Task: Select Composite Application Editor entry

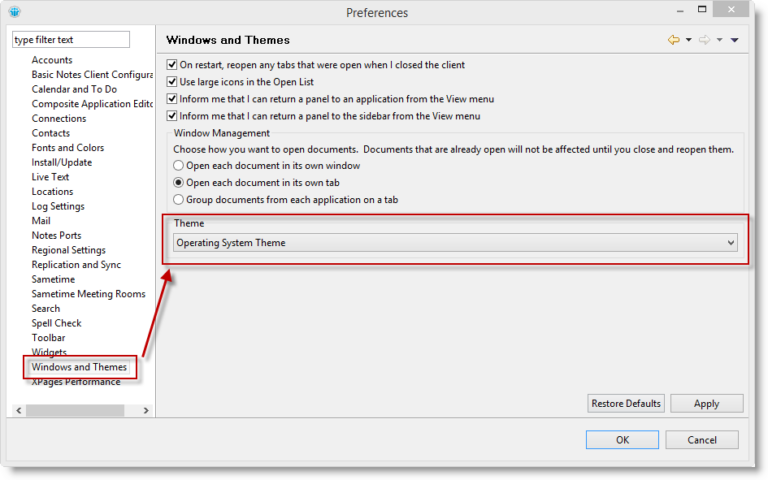Action: coord(92,104)
